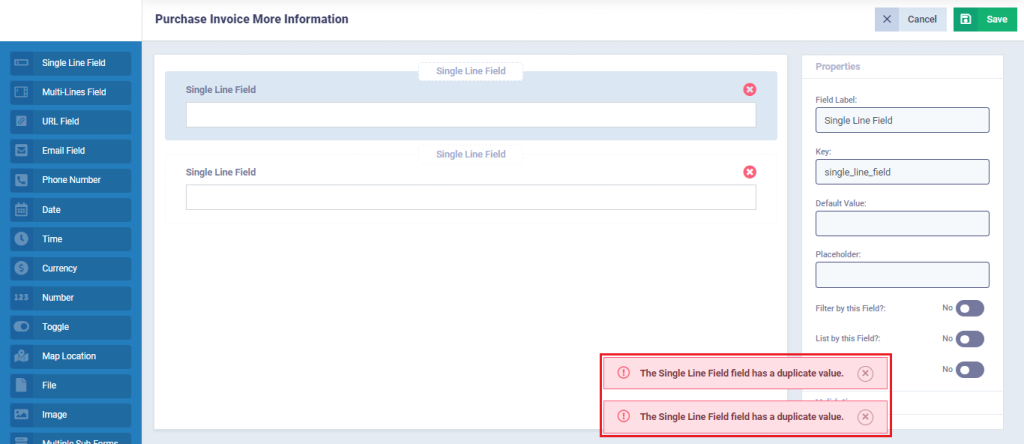Dismiss the upper duplicate value error
This screenshot has width=1024, height=444.
click(865, 373)
